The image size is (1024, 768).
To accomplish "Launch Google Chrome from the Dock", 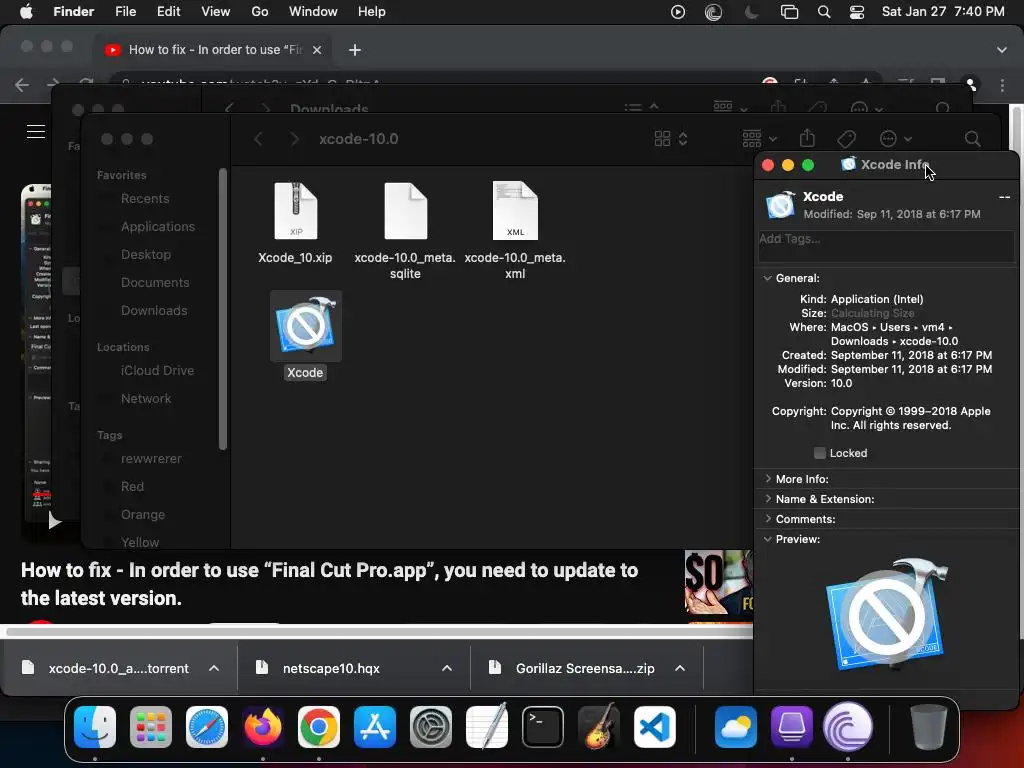I will coord(319,726).
